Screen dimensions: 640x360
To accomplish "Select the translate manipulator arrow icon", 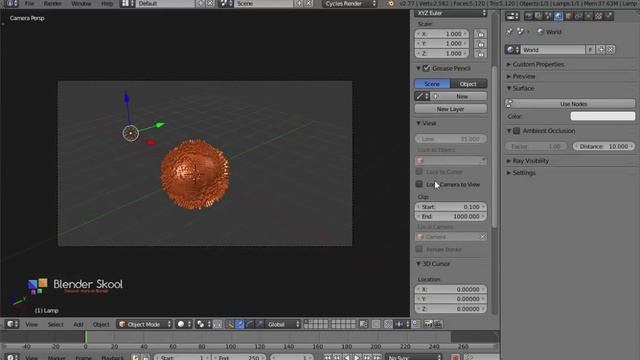I will coord(240,324).
